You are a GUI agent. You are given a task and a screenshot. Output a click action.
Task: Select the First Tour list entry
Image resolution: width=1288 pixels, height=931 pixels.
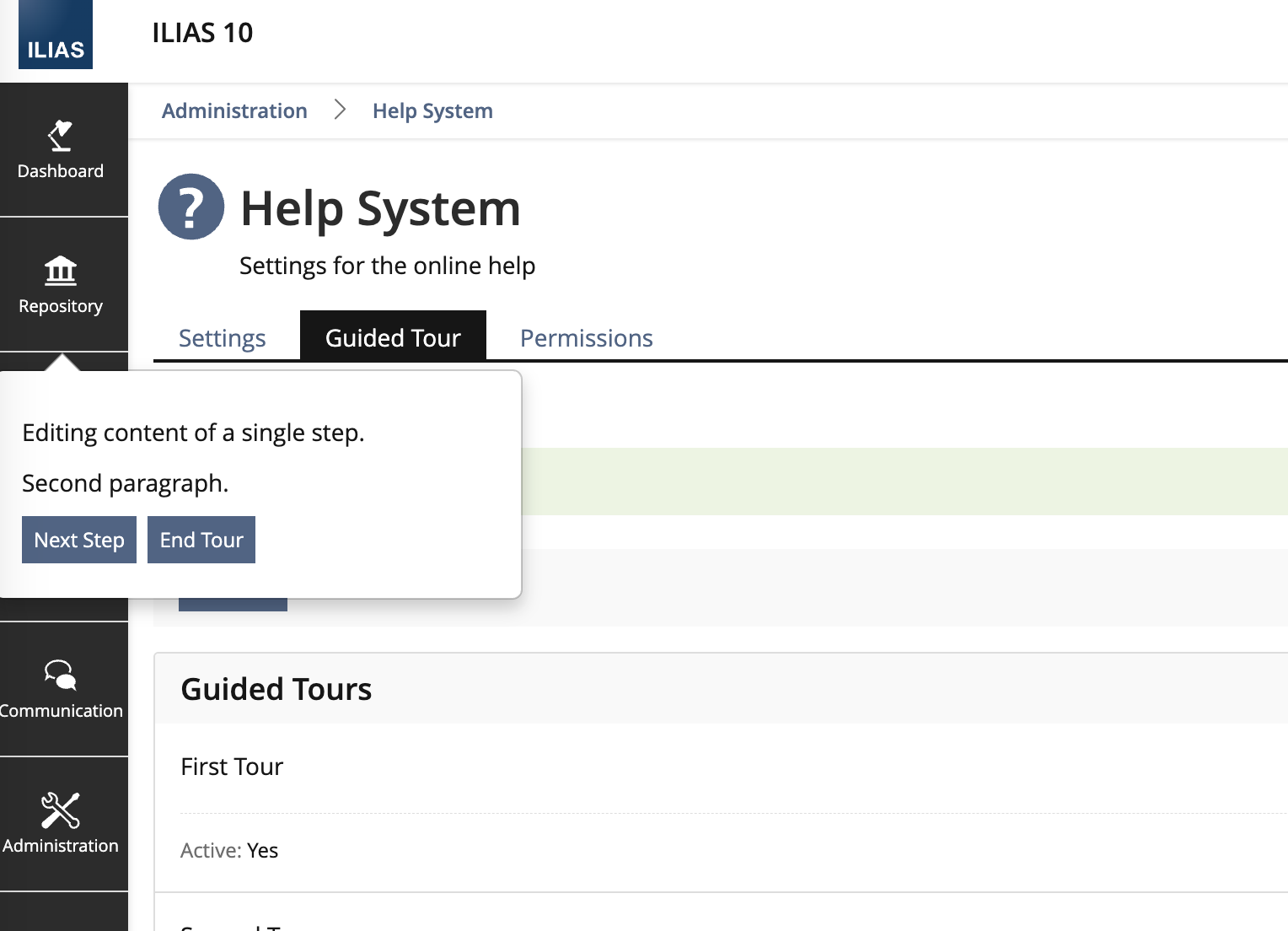coord(232,767)
